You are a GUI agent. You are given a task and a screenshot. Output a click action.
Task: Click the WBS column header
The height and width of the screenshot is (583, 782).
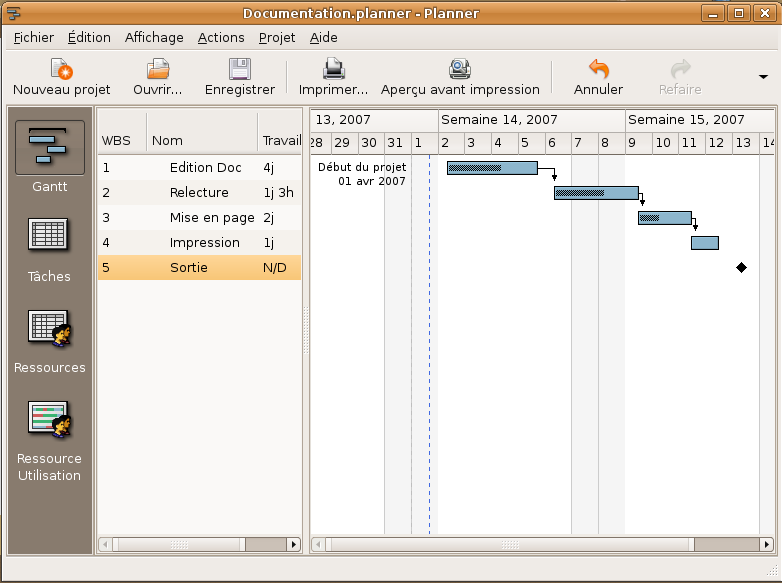[x=121, y=141]
